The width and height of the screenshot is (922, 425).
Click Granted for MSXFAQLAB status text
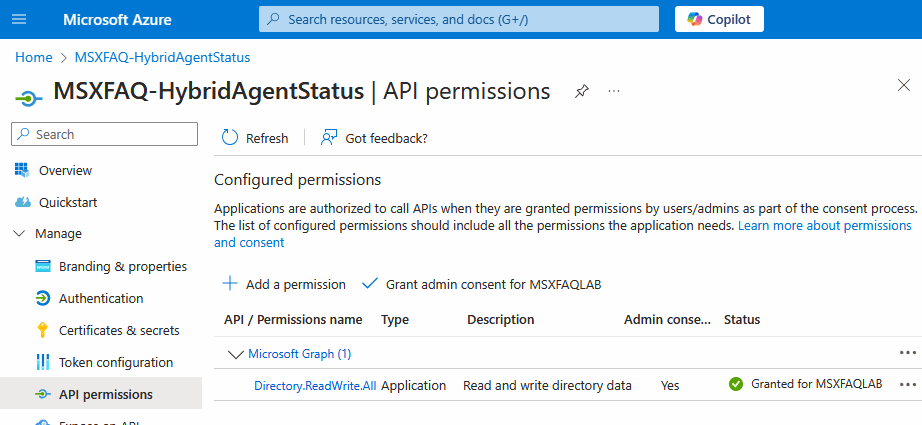click(816, 384)
